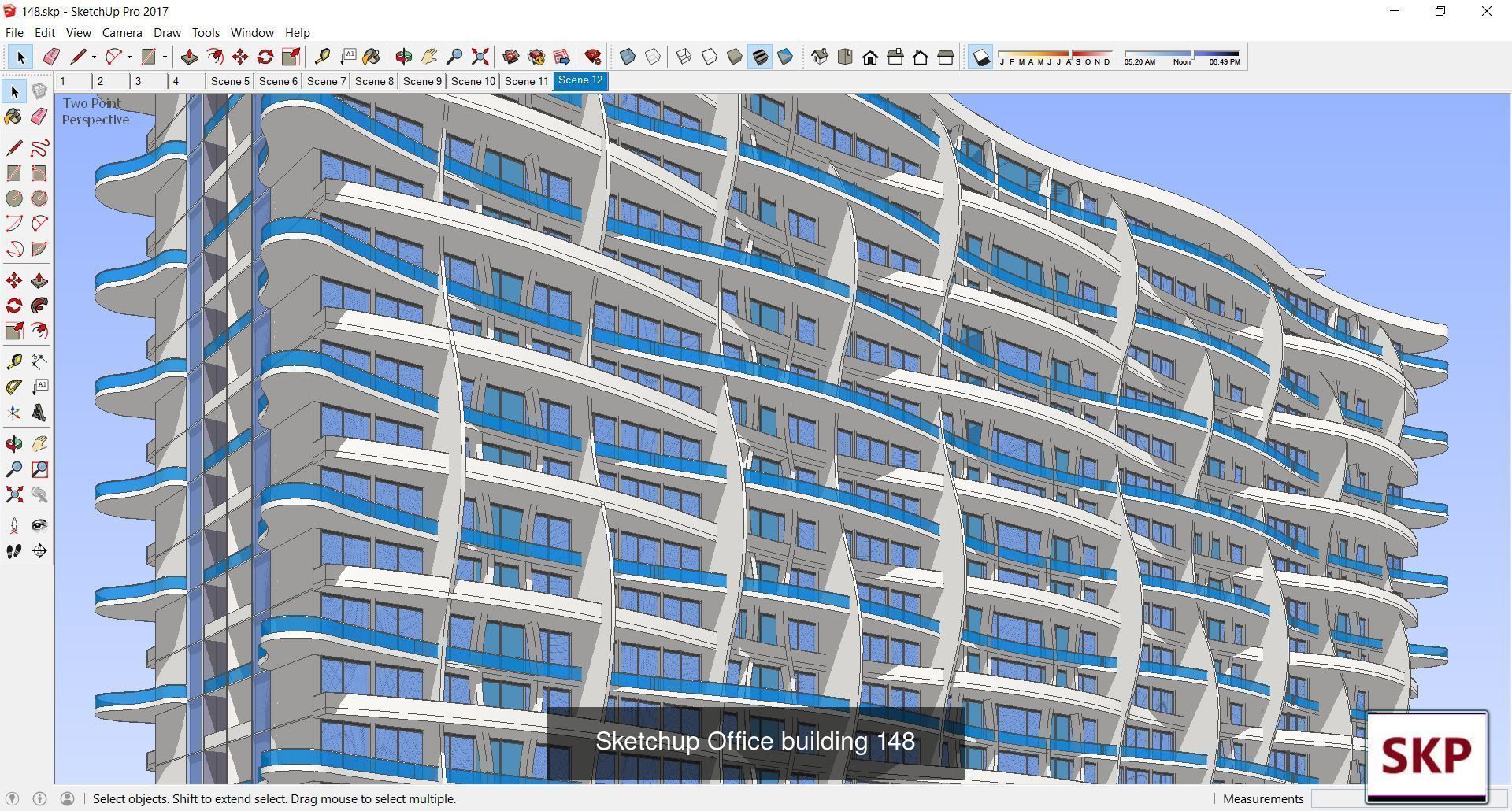The width and height of the screenshot is (1512, 811).
Task: Switch to Front view house icon
Action: 870,57
